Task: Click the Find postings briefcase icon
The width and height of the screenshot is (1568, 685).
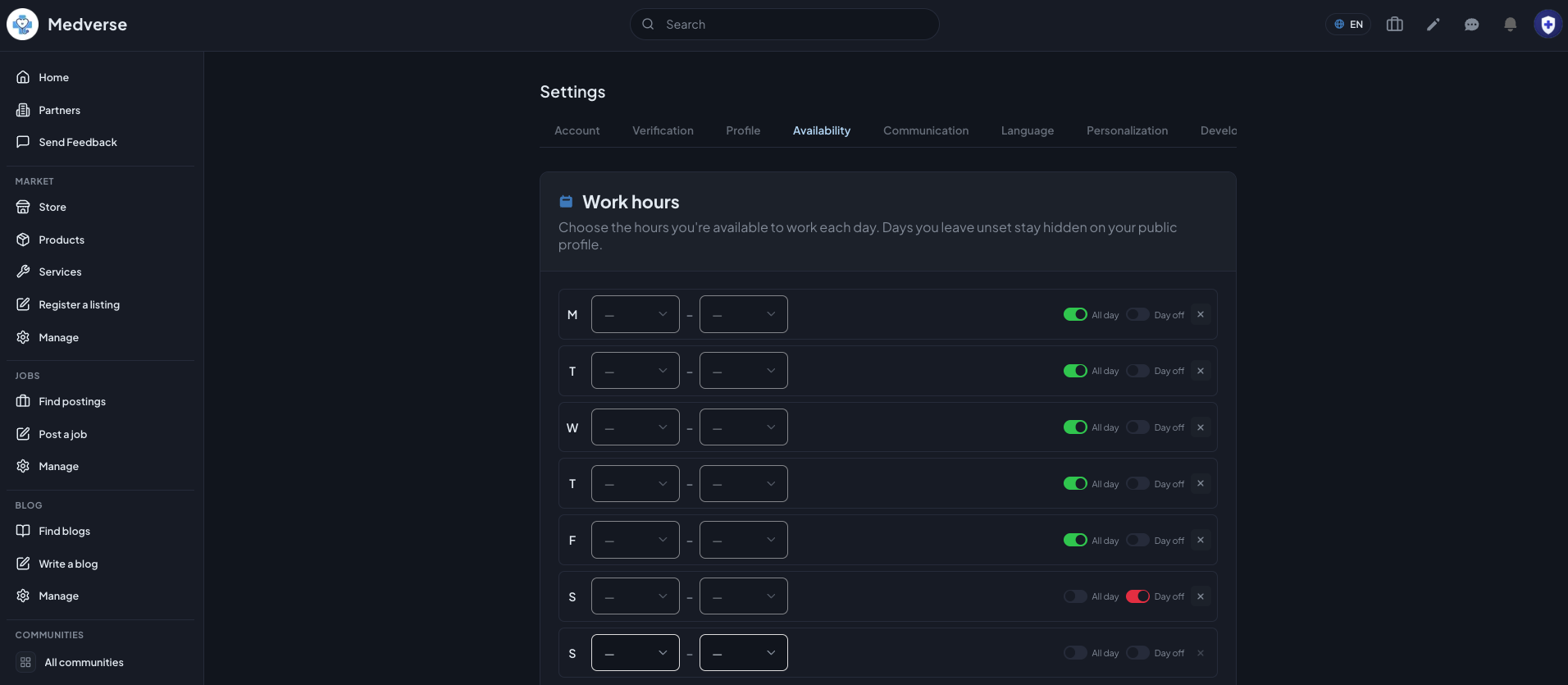Action: click(x=23, y=401)
